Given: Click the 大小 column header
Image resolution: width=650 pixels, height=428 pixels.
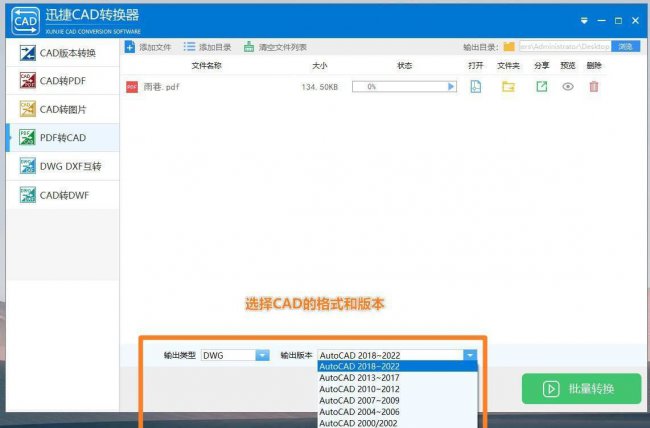Looking at the screenshot, I should [320, 66].
